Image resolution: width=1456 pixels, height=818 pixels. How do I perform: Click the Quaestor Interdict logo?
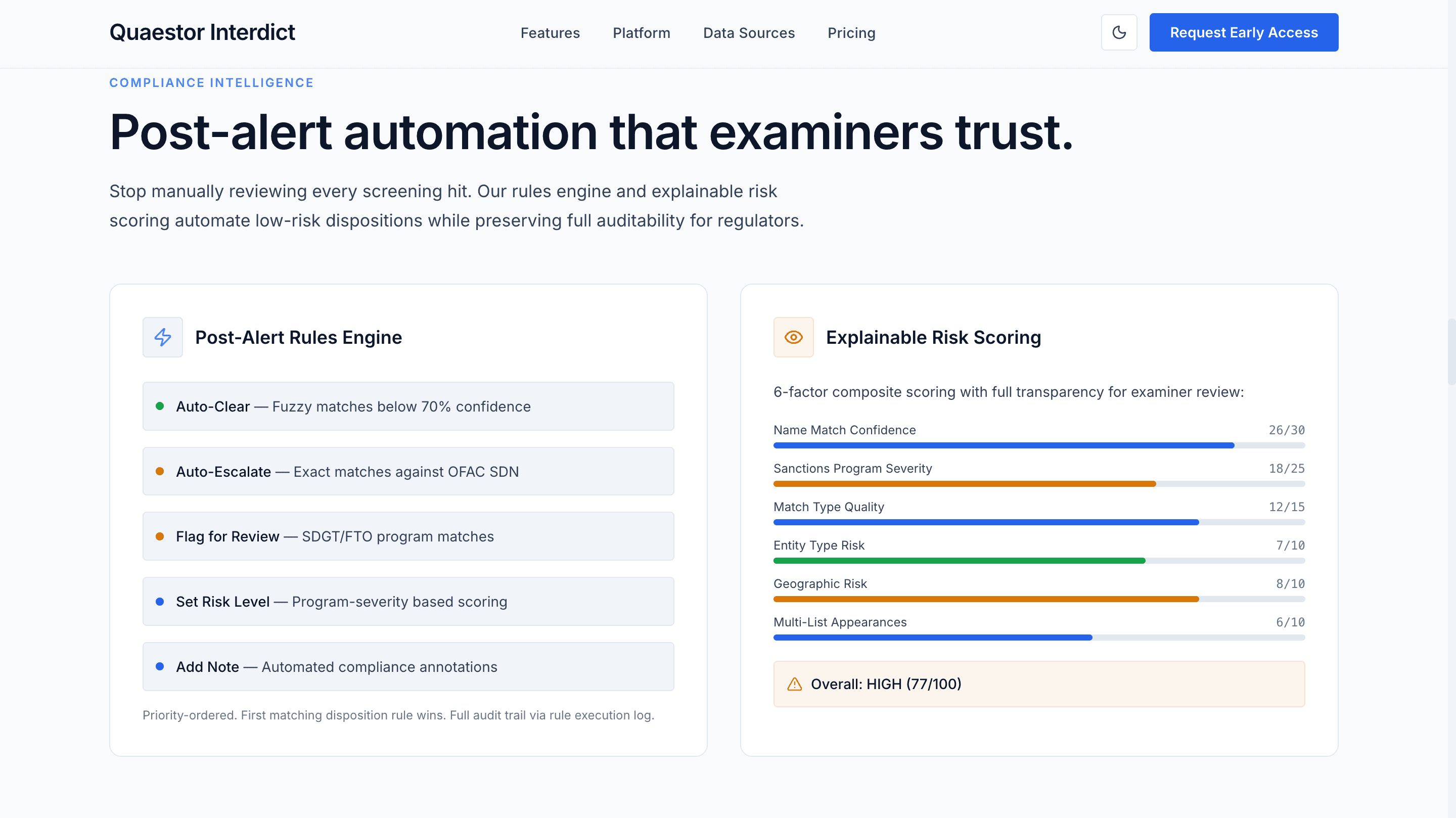click(x=202, y=32)
